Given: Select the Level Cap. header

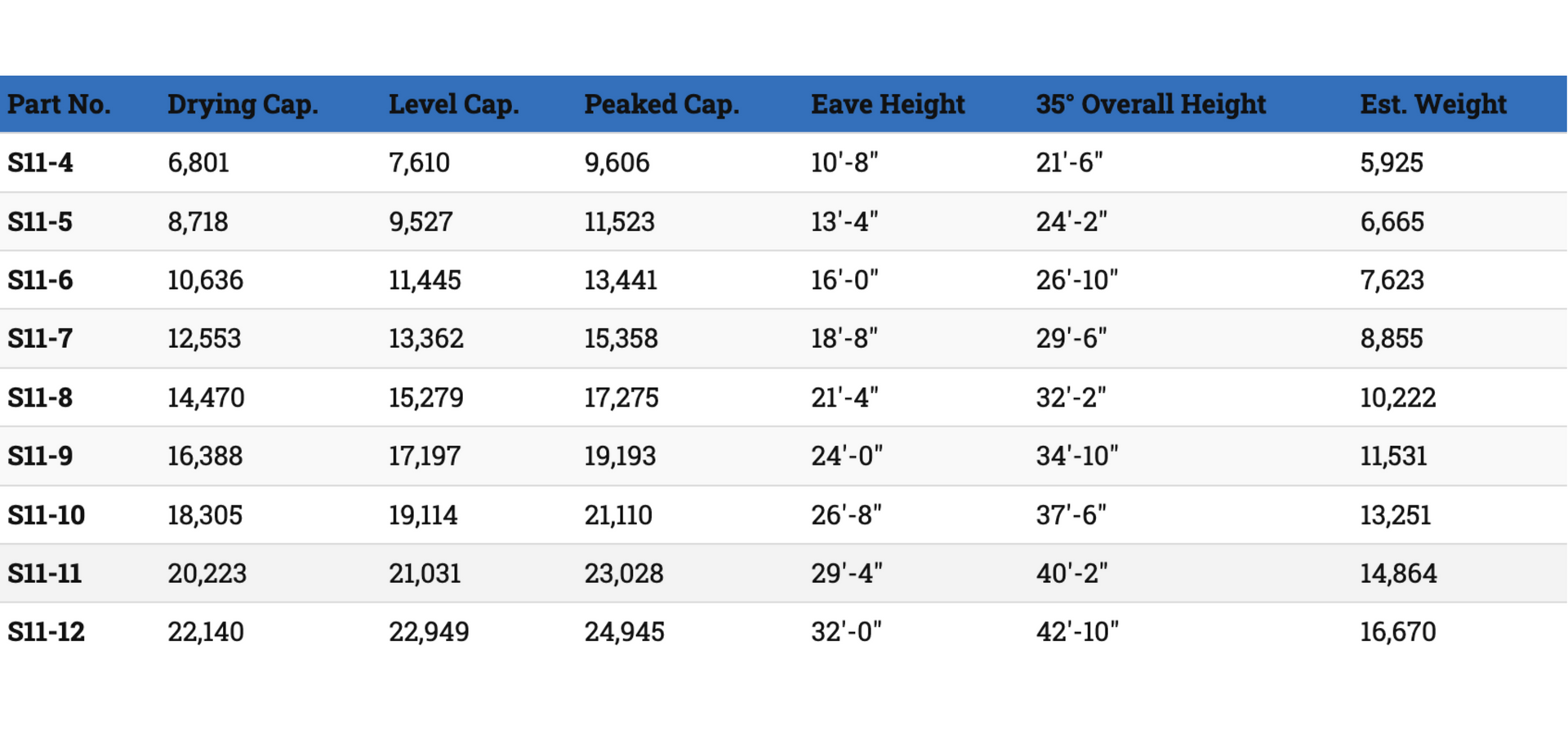Looking at the screenshot, I should tap(453, 105).
